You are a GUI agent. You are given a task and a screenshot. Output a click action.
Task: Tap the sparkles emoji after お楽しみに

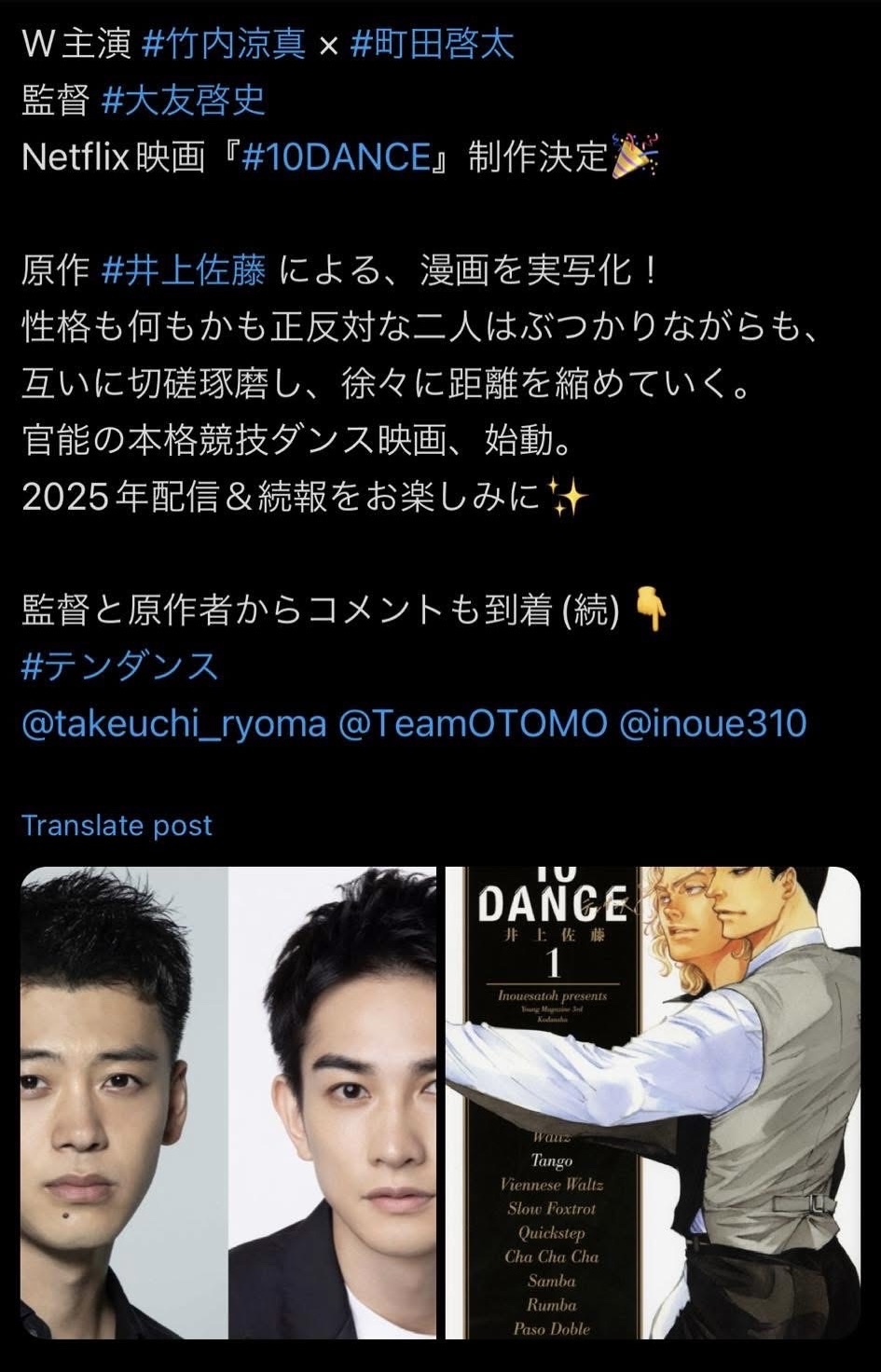pos(568,497)
